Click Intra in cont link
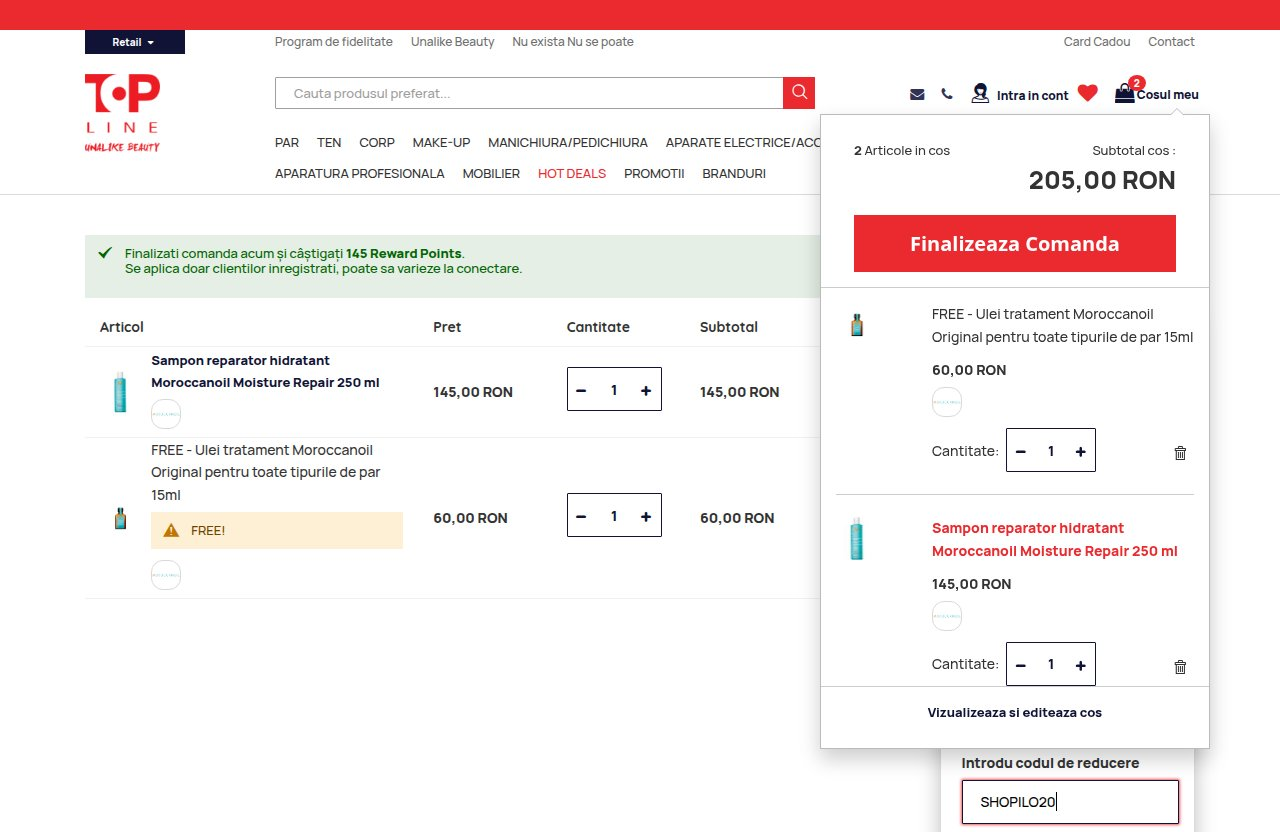Viewport: 1280px width, 832px height. pos(1033,95)
